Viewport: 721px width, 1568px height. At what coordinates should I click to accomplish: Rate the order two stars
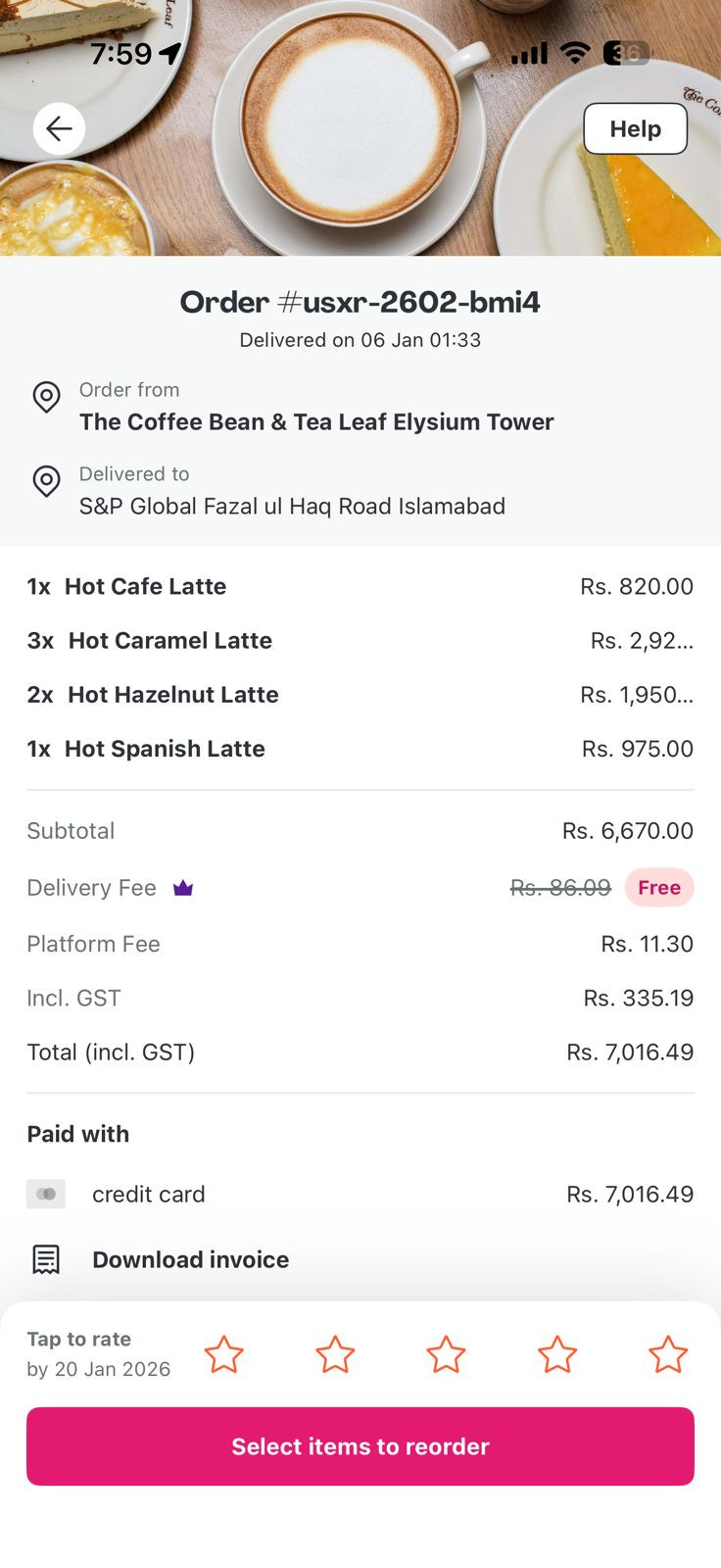tap(335, 1354)
